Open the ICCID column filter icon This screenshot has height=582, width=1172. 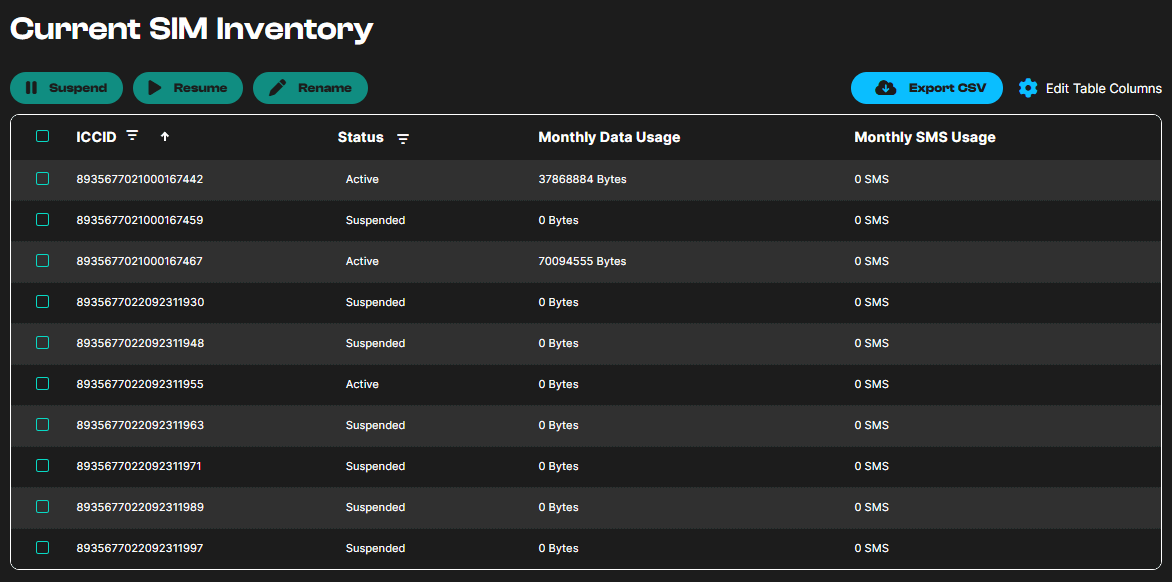pos(132,136)
